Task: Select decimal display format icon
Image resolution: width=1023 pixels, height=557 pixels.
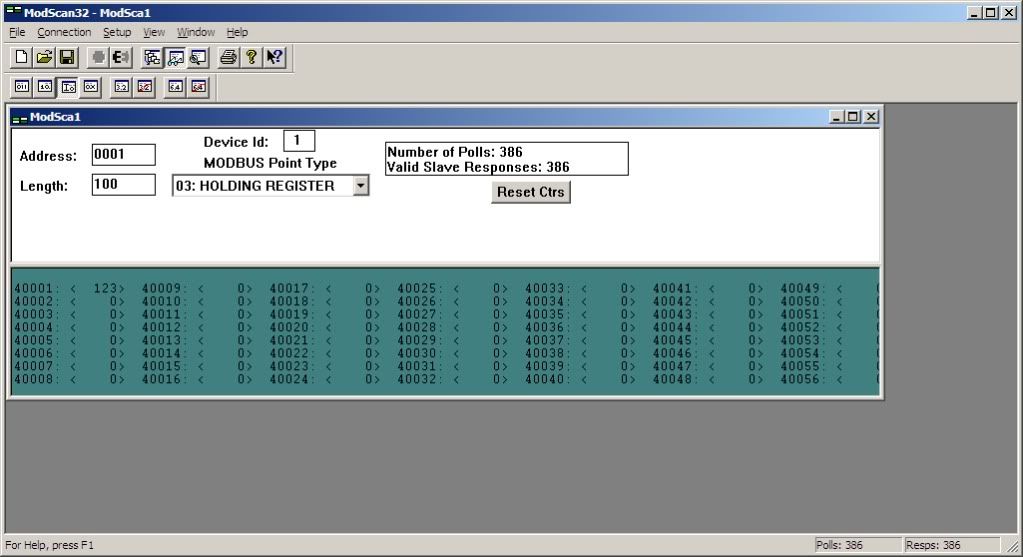Action: [45, 87]
